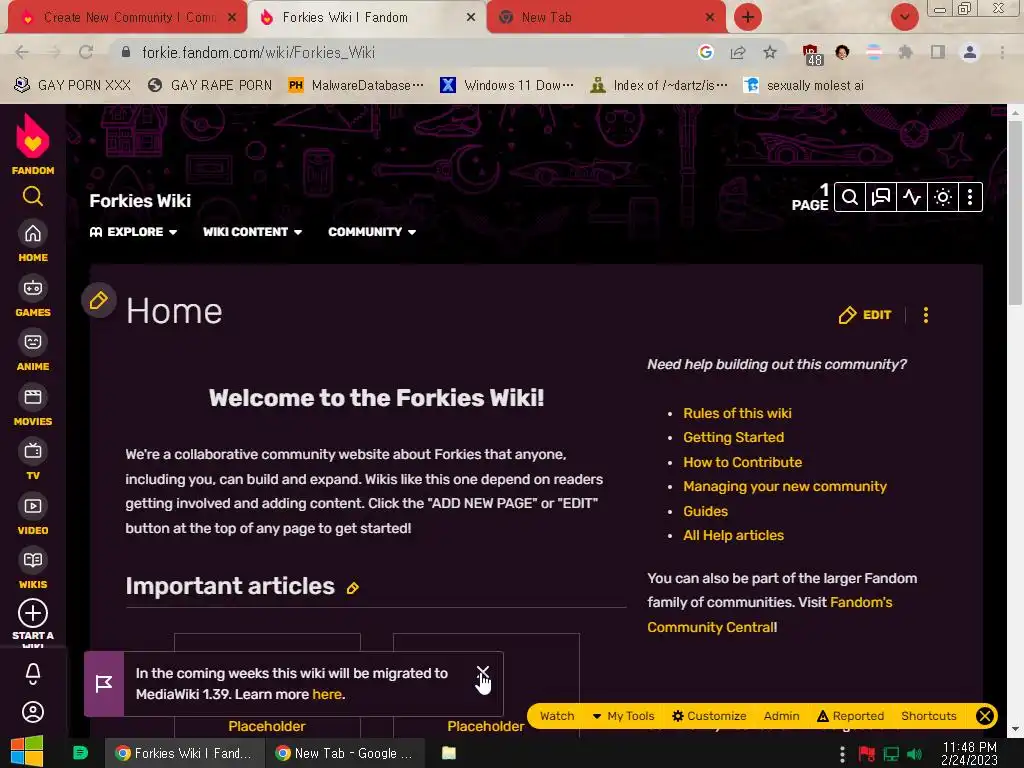Open MalwareDatabase bookmark
The width and height of the screenshot is (1024, 768).
[356, 85]
